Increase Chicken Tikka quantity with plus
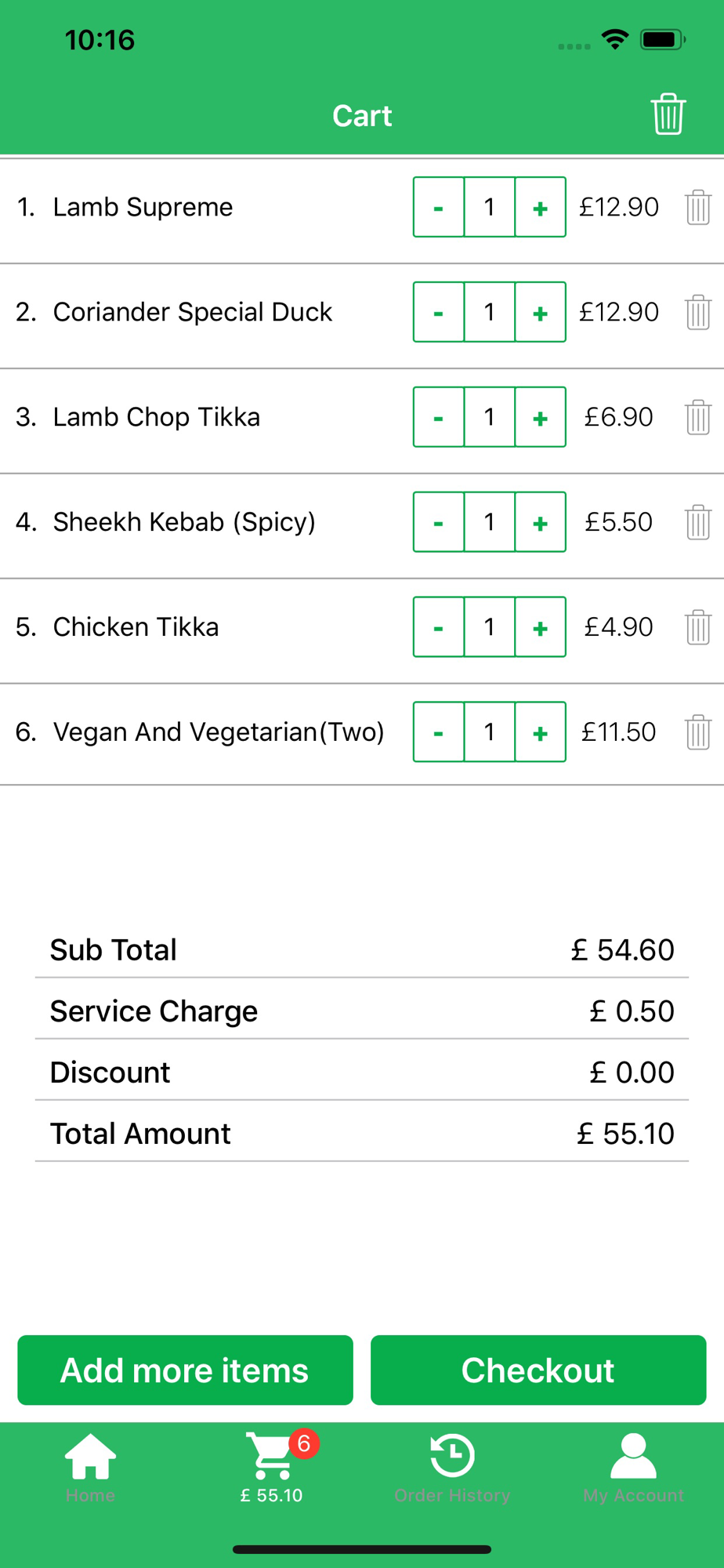 540,627
